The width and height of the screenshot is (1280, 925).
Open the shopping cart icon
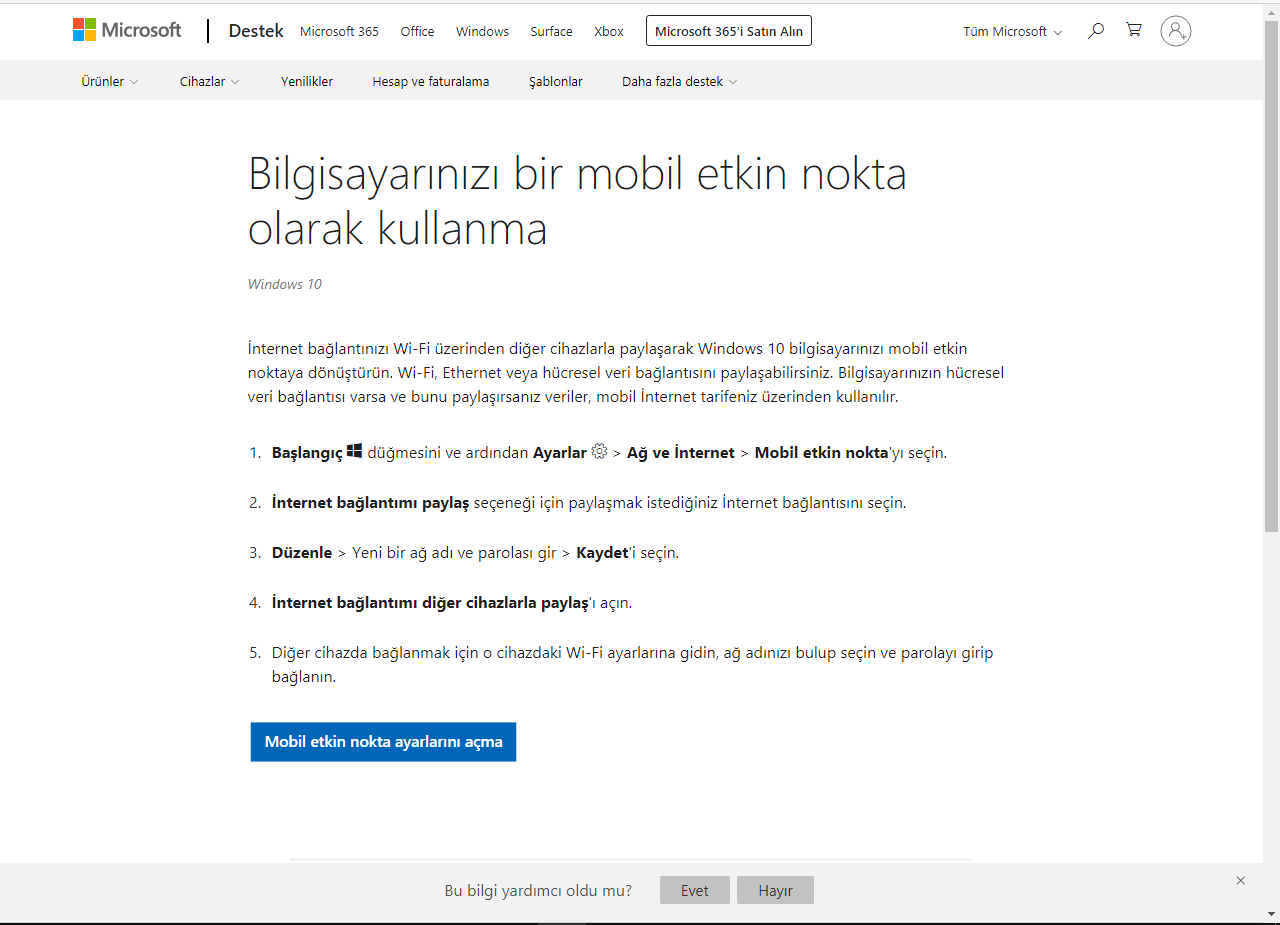pyautogui.click(x=1134, y=30)
